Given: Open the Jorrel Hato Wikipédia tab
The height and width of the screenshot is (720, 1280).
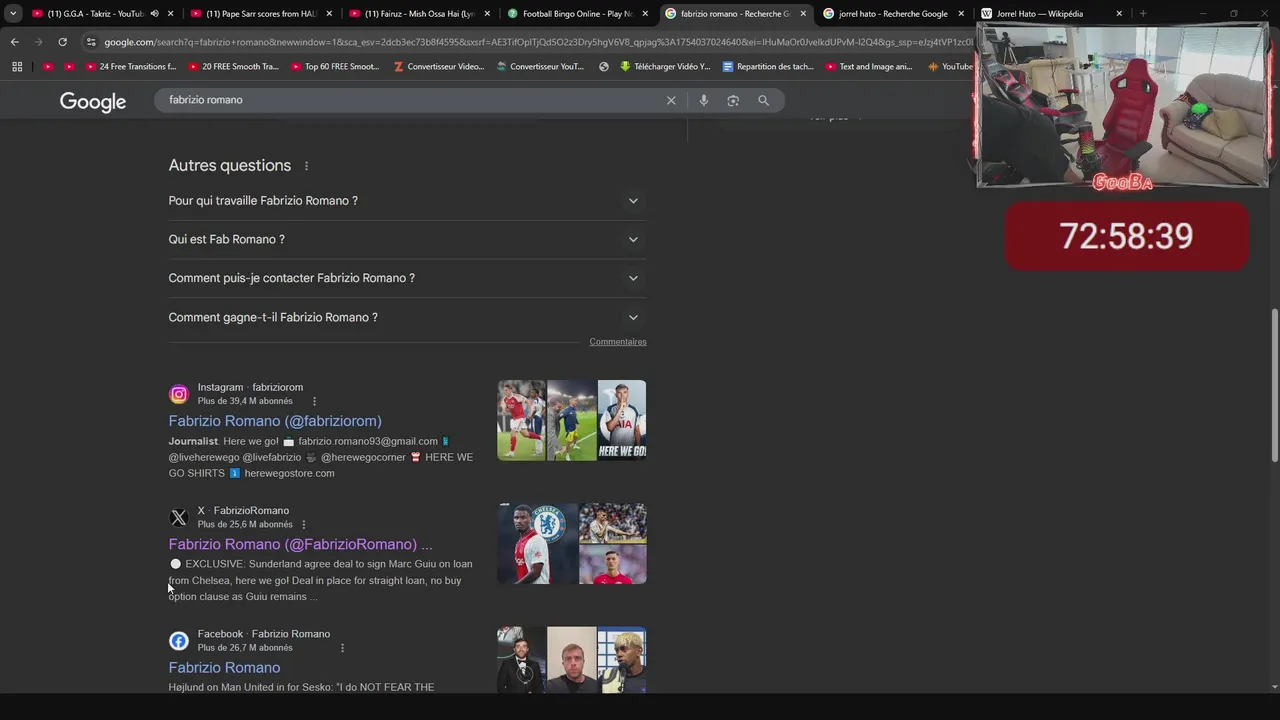Looking at the screenshot, I should pos(1040,14).
